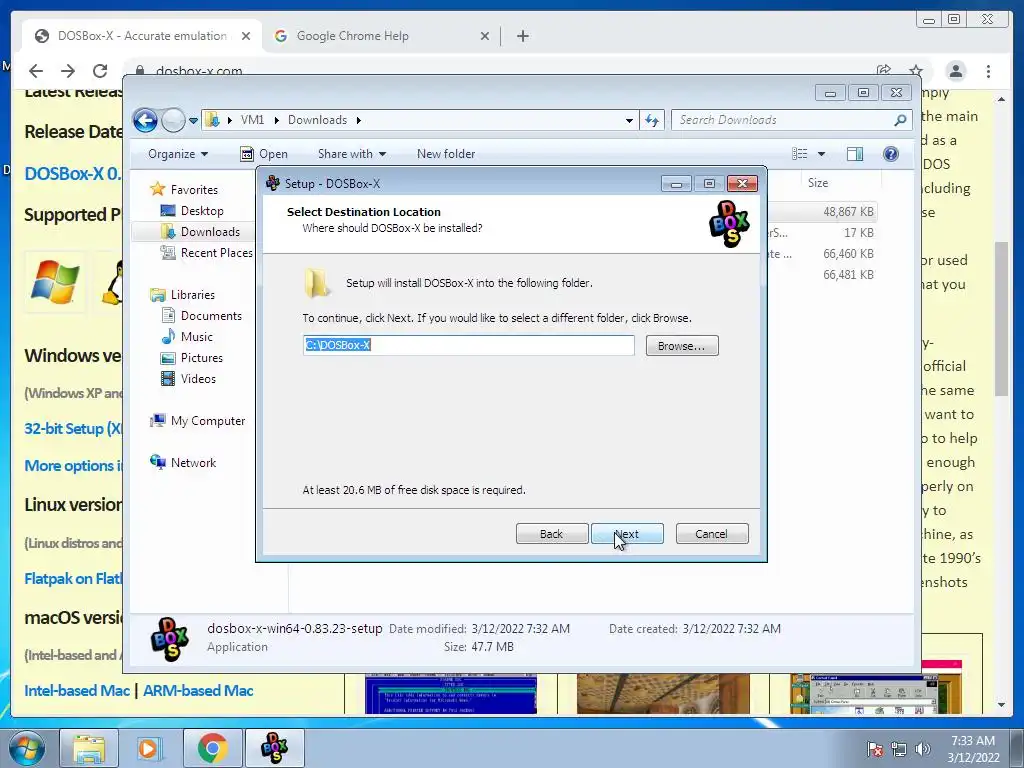The height and width of the screenshot is (768, 1024).
Task: Click Open in Explorer toolbar
Action: pyautogui.click(x=264, y=154)
